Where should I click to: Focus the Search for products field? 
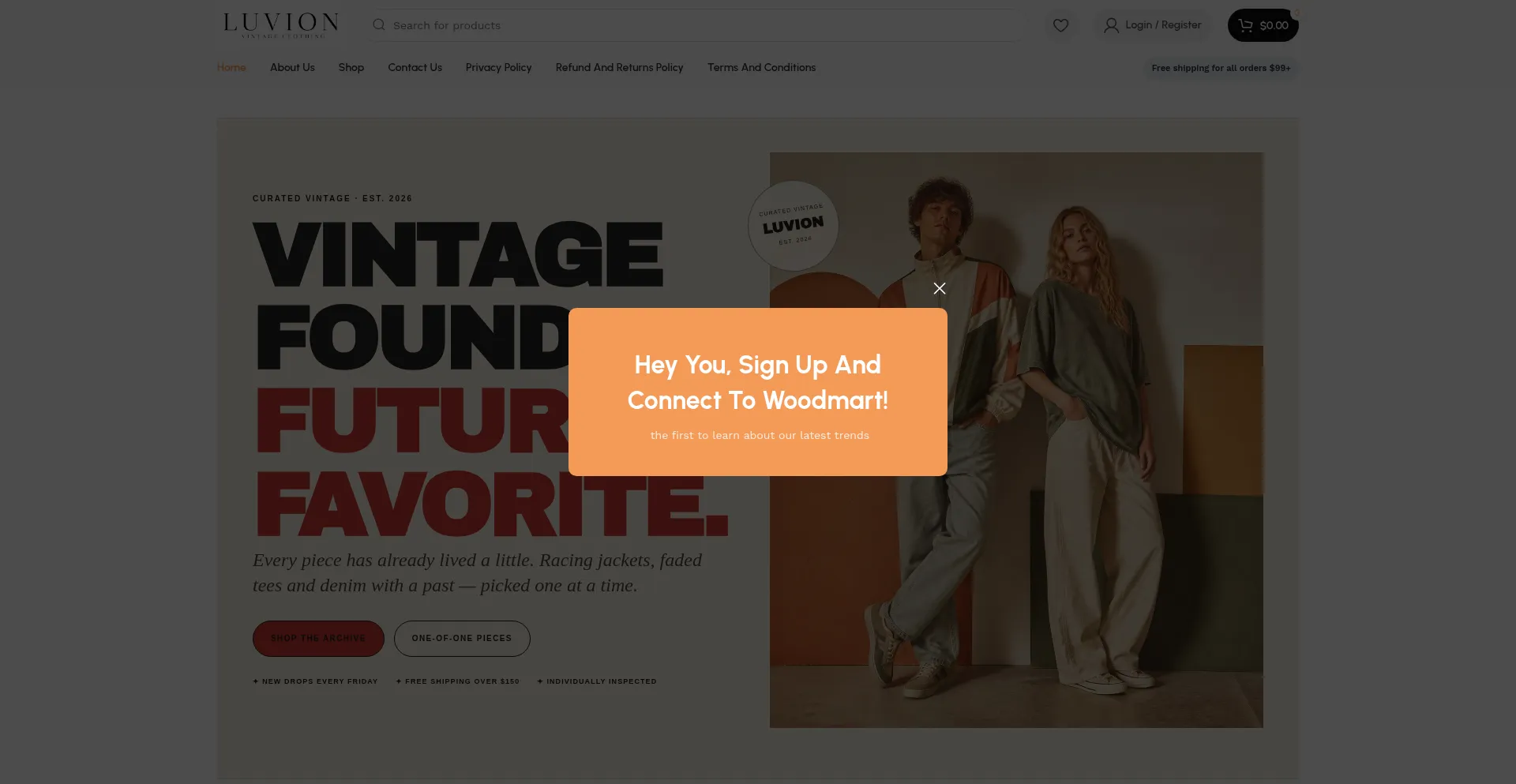695,25
